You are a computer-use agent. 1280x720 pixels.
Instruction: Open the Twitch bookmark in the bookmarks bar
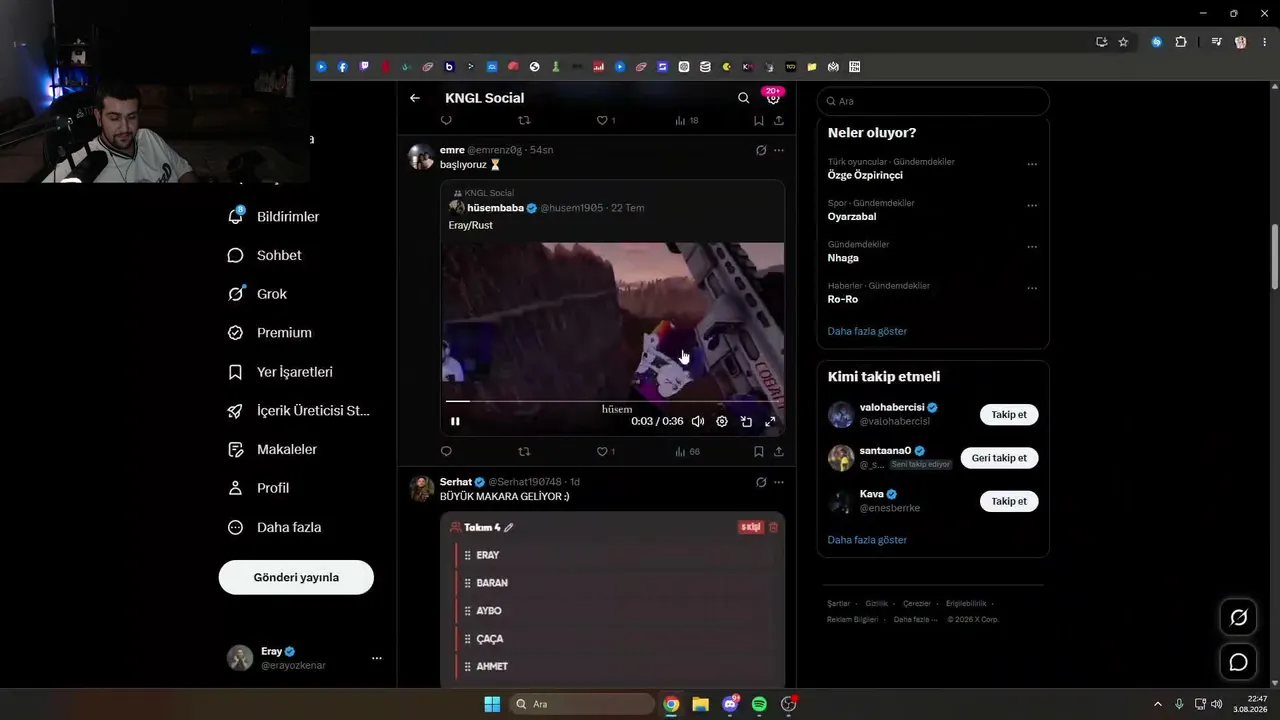coord(364,67)
